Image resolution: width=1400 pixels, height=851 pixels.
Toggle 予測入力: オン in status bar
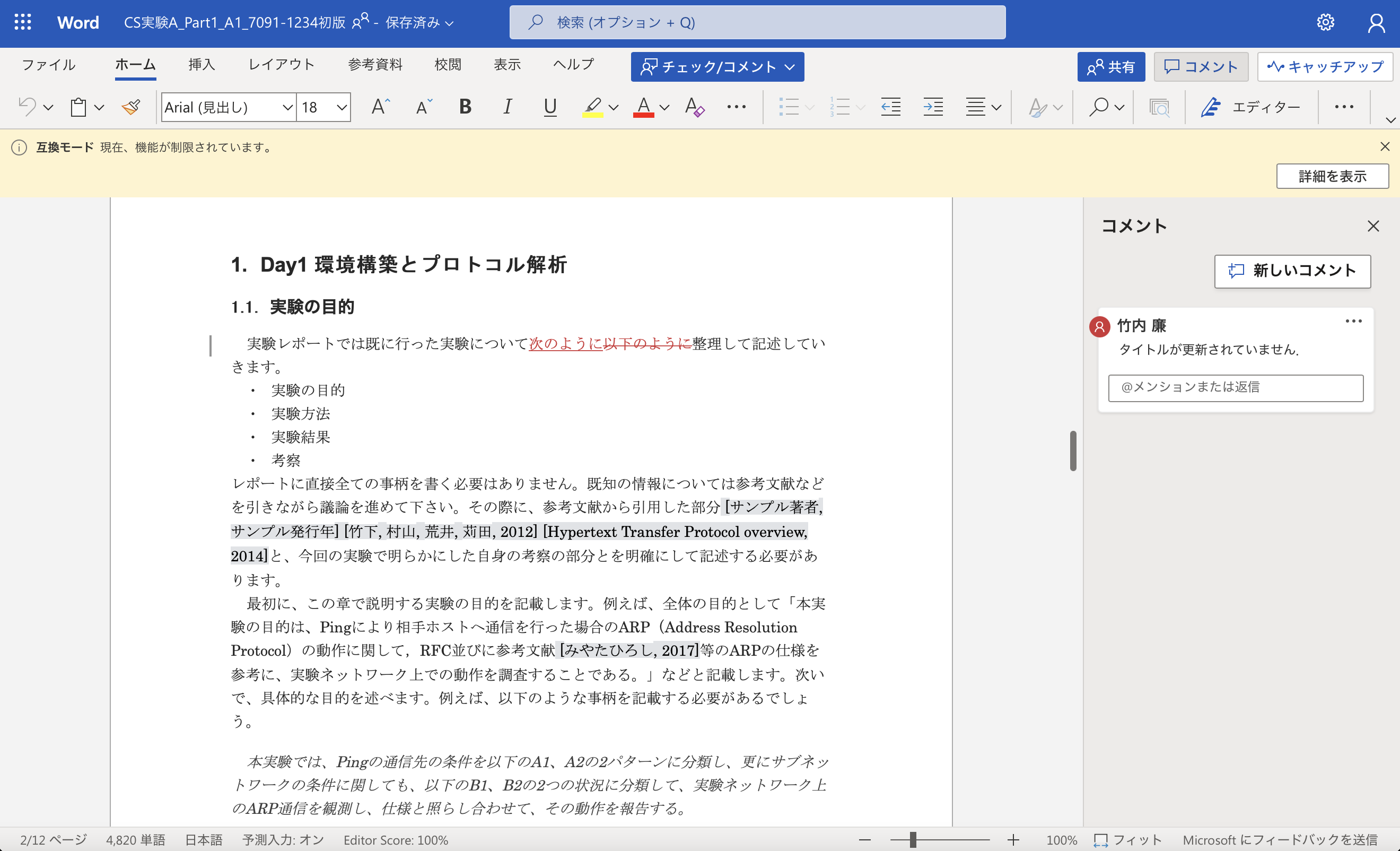(283, 840)
